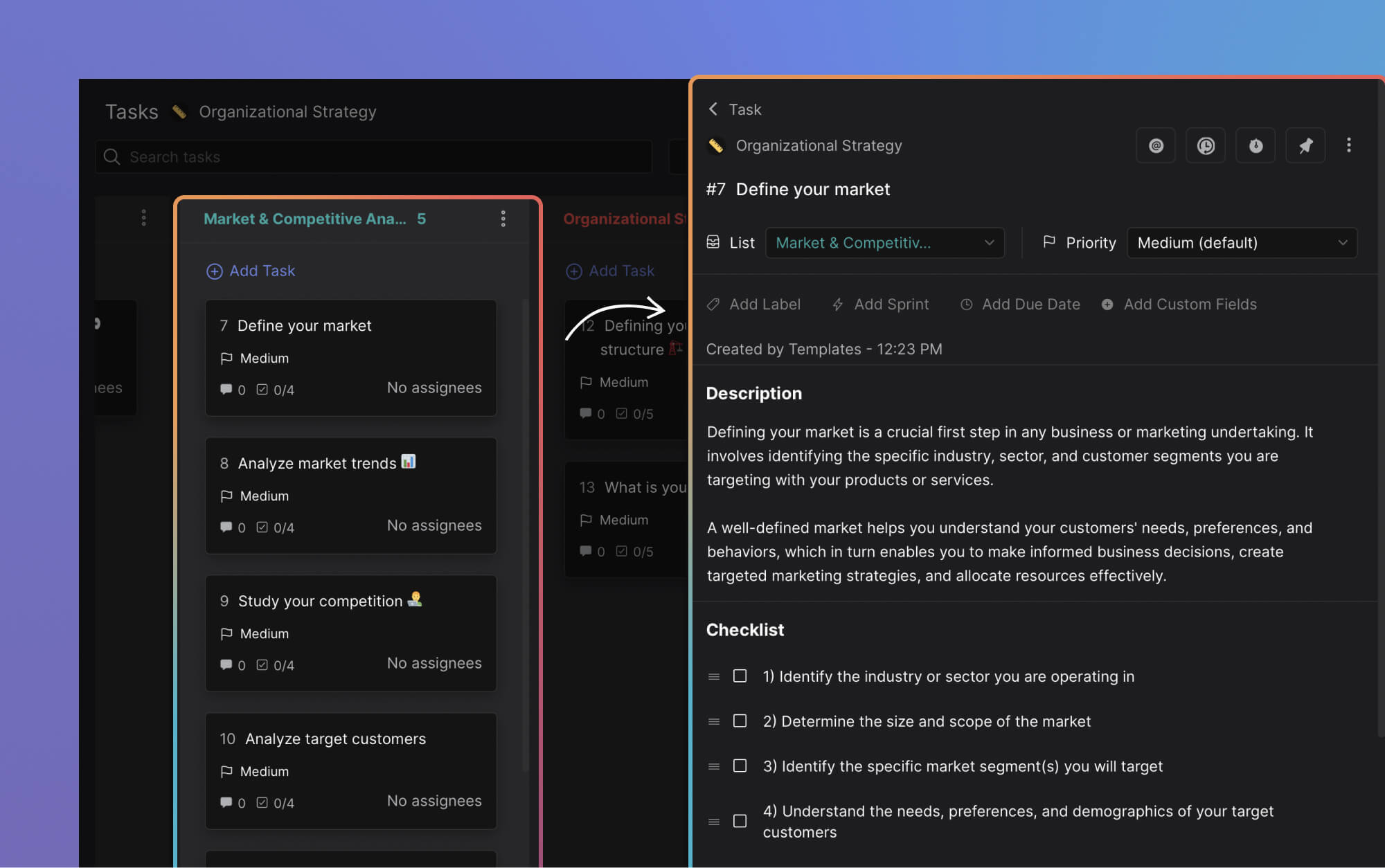Open task panel three-dot menu

1348,145
